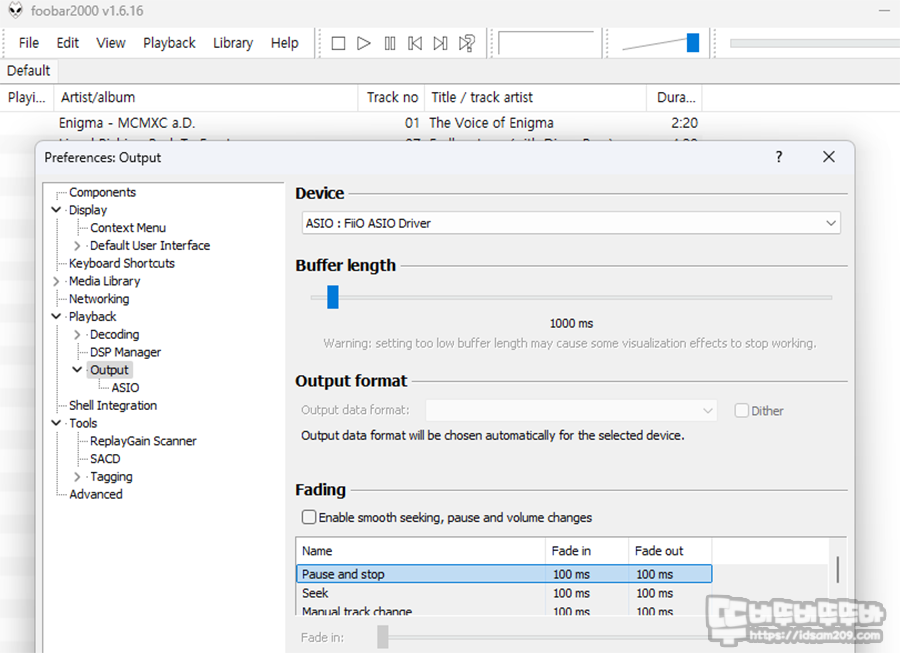
Task: Open Networking preferences page
Action: tap(99, 299)
